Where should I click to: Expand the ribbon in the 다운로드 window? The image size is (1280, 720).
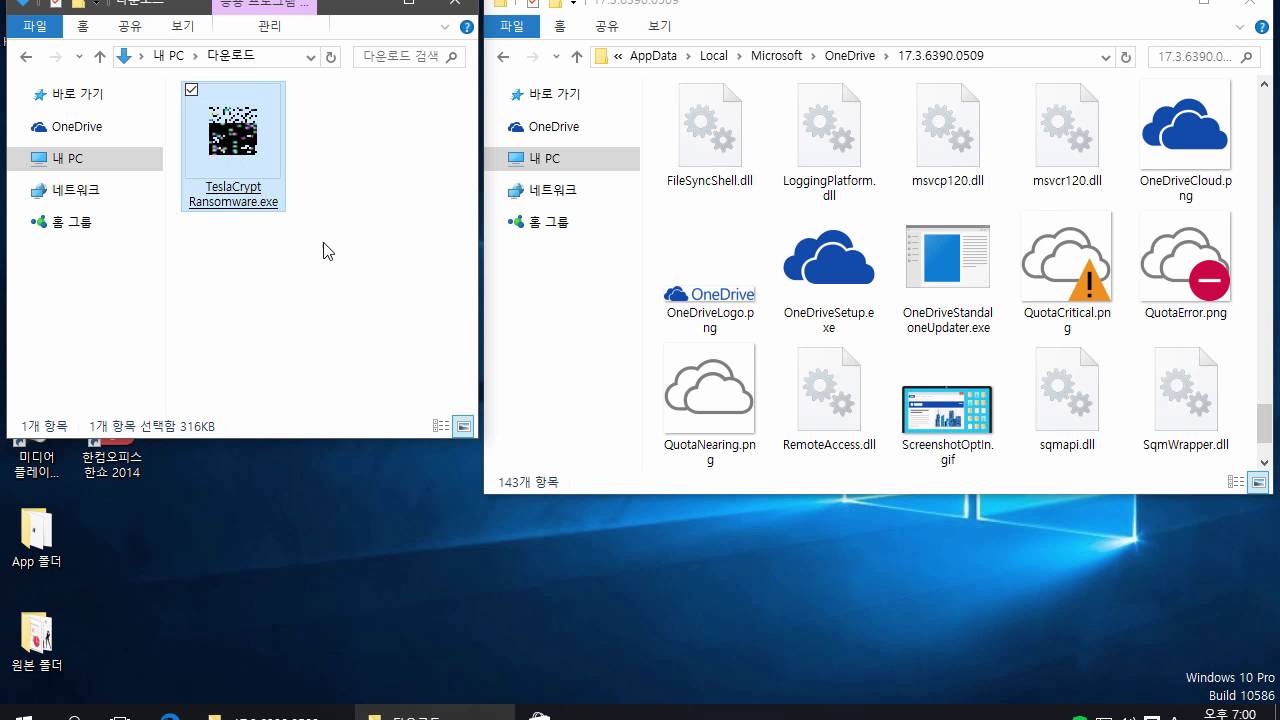point(446,26)
